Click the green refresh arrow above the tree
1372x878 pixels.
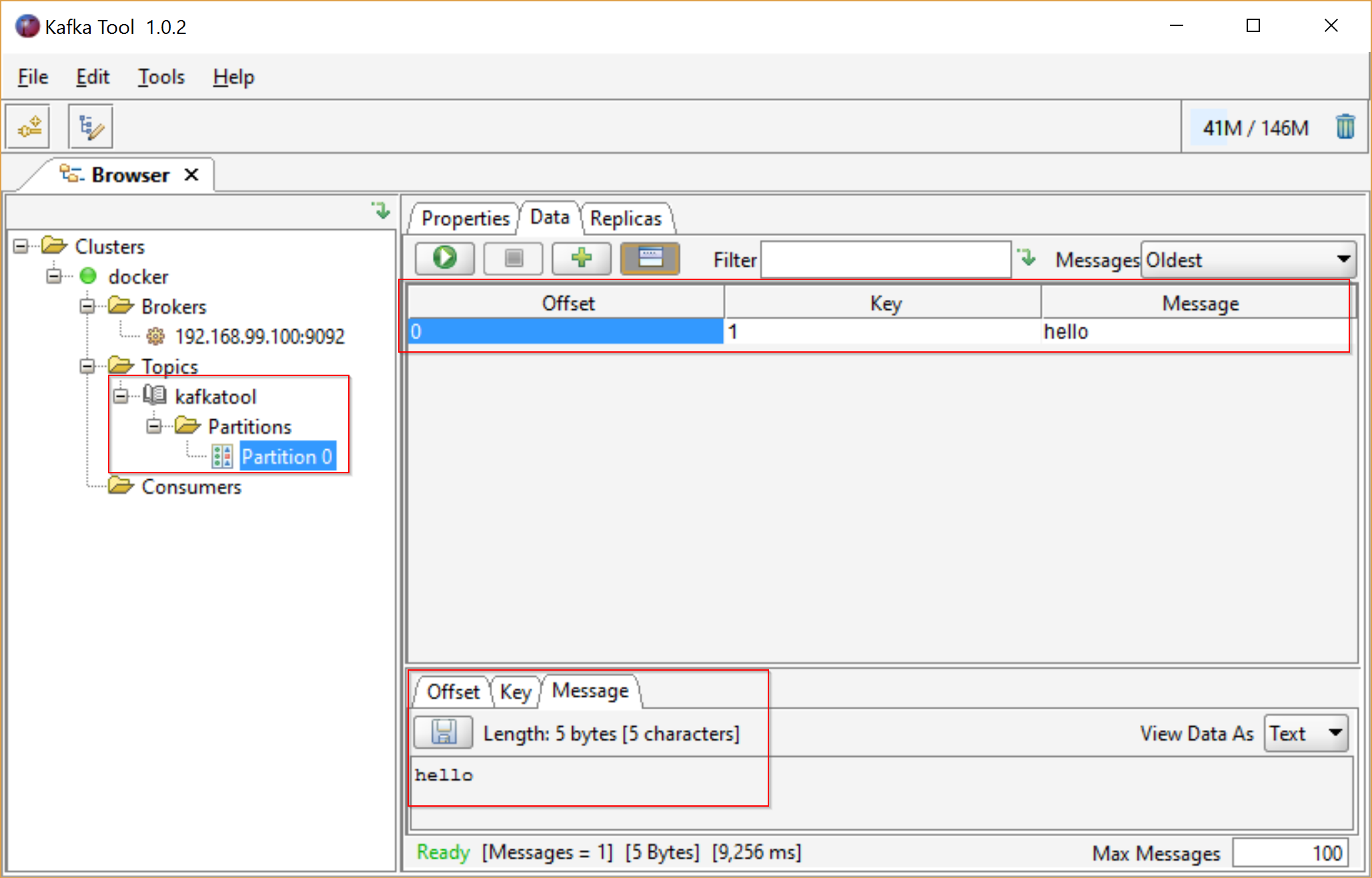pos(381,211)
